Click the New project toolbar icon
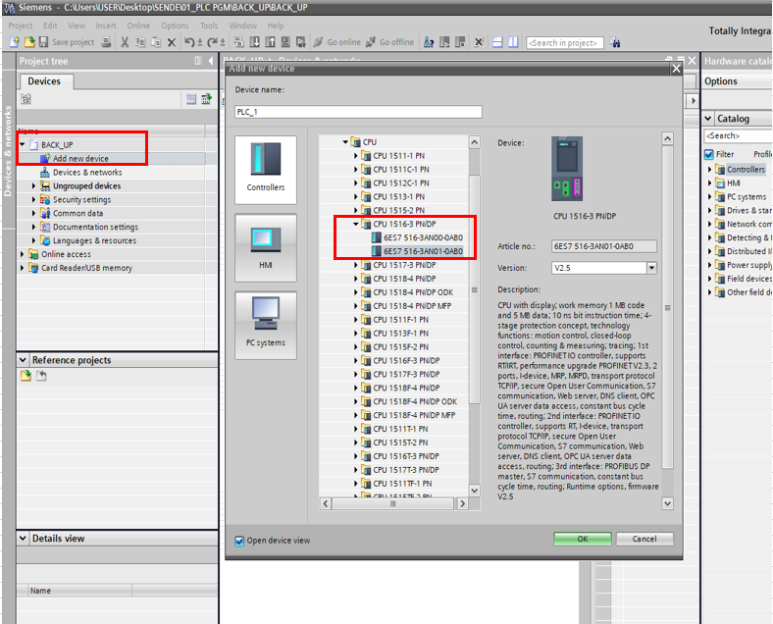The width and height of the screenshot is (773, 624). click(14, 42)
